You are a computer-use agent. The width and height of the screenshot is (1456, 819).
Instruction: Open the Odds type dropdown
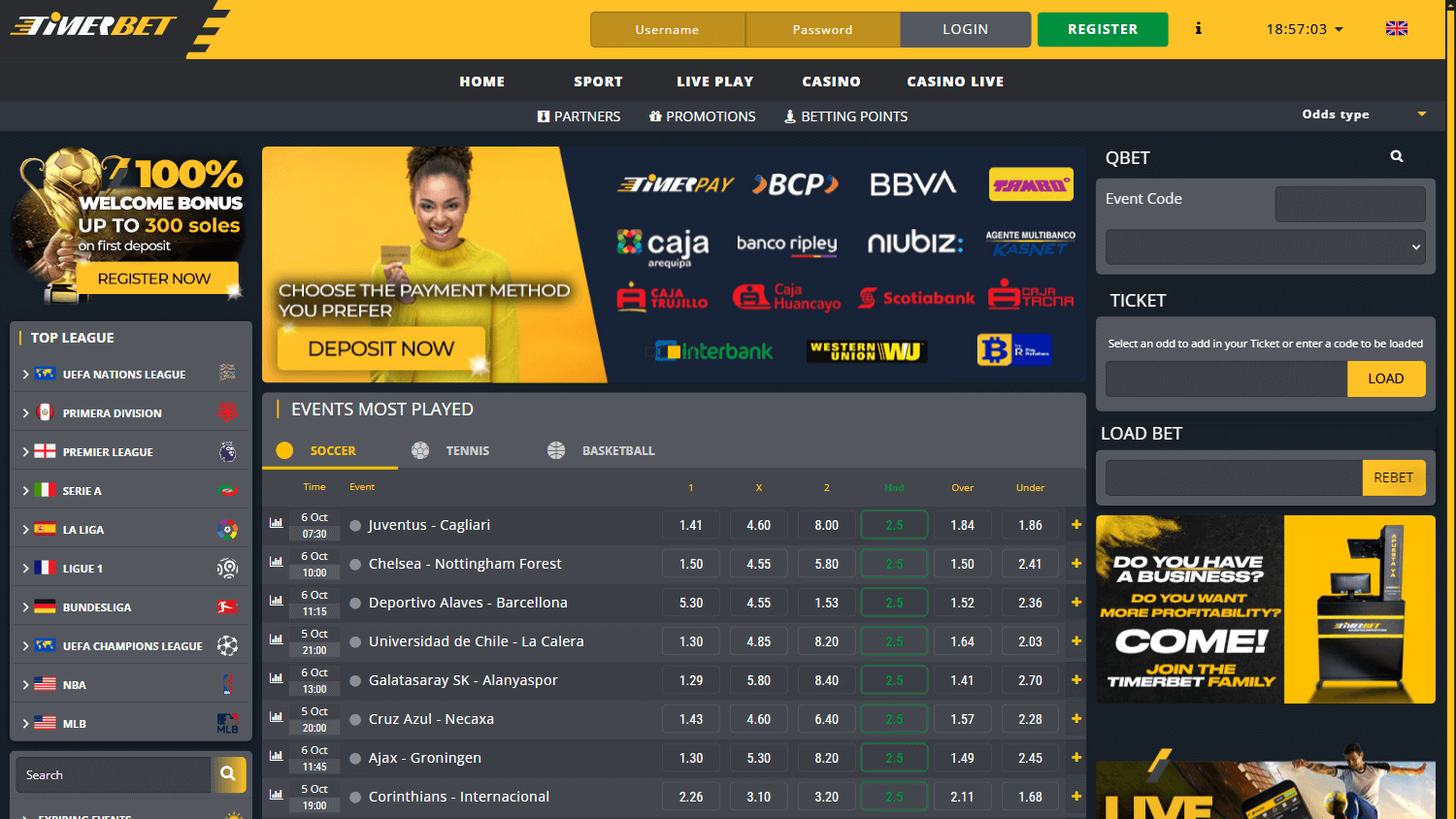(x=1364, y=115)
